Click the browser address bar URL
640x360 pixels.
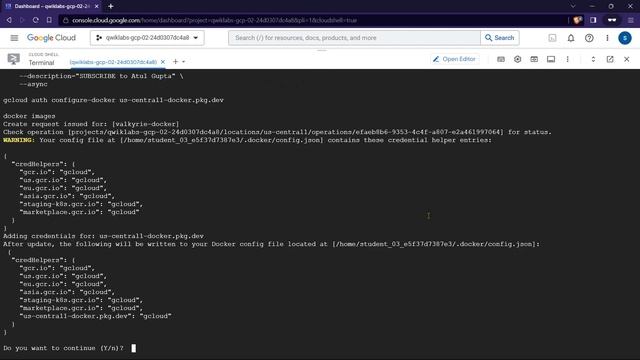(x=215, y=20)
